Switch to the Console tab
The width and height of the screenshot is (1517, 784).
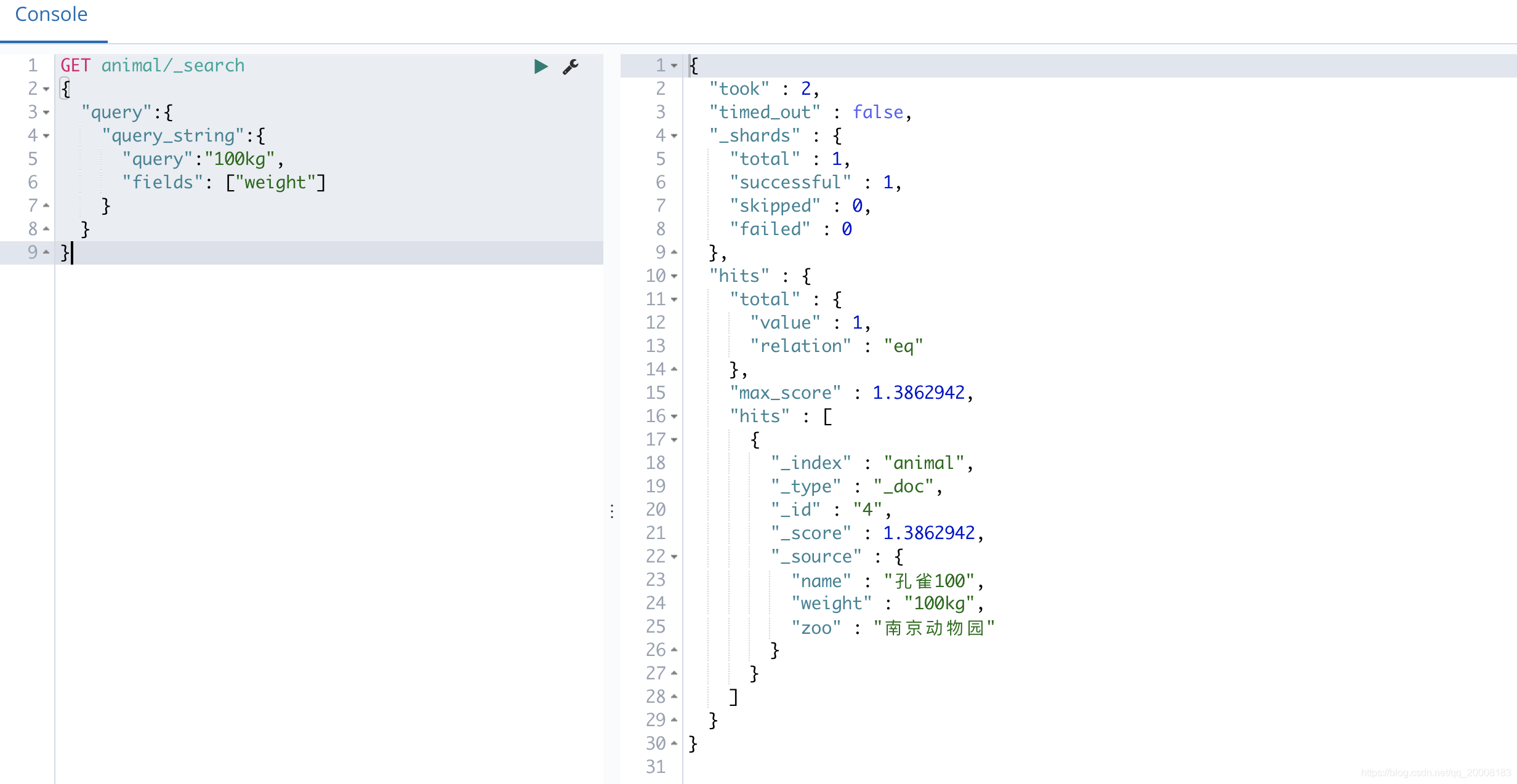pos(51,14)
